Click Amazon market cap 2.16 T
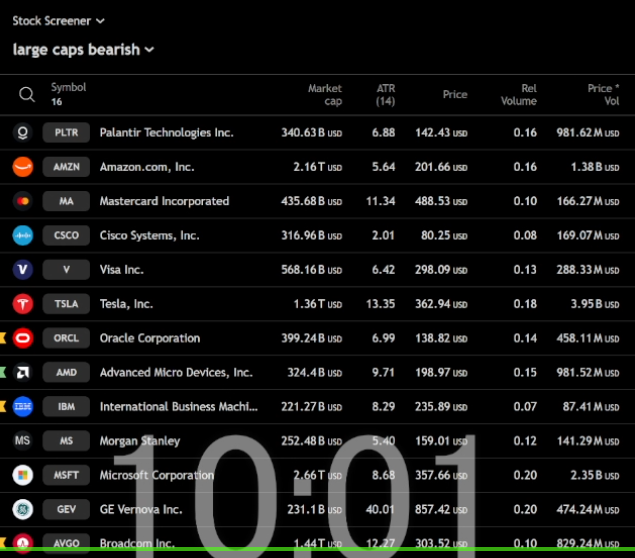The width and height of the screenshot is (635, 558). [318, 167]
